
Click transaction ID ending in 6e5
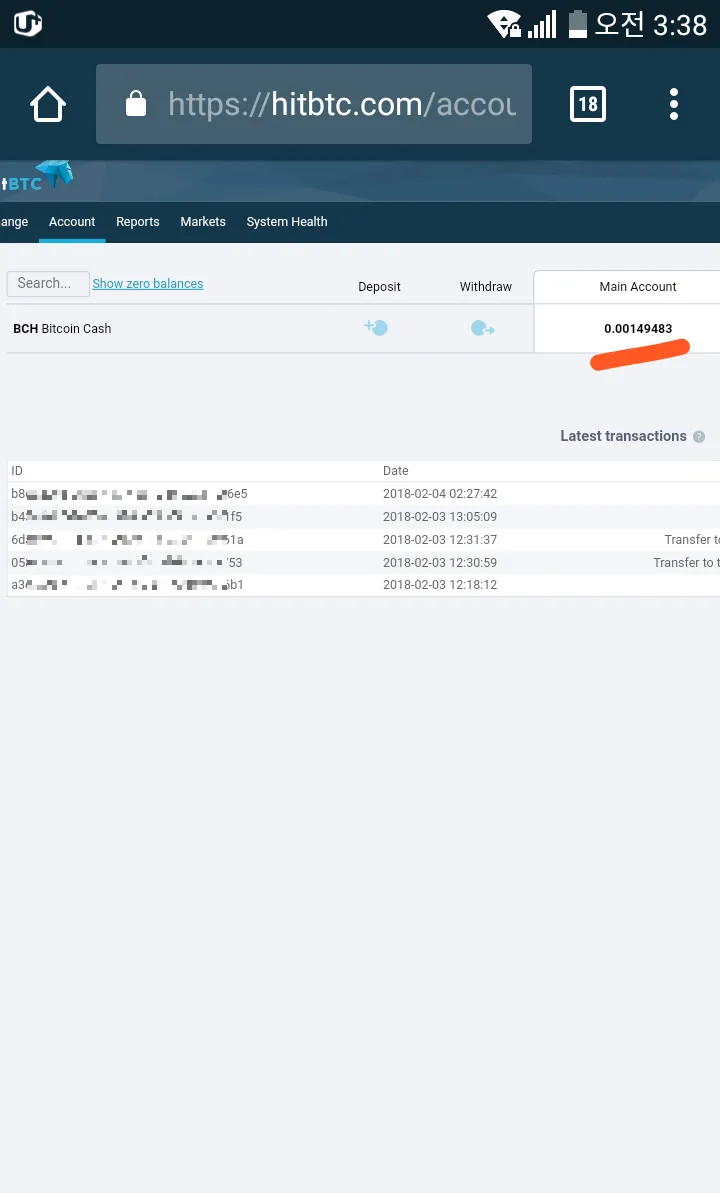click(129, 494)
